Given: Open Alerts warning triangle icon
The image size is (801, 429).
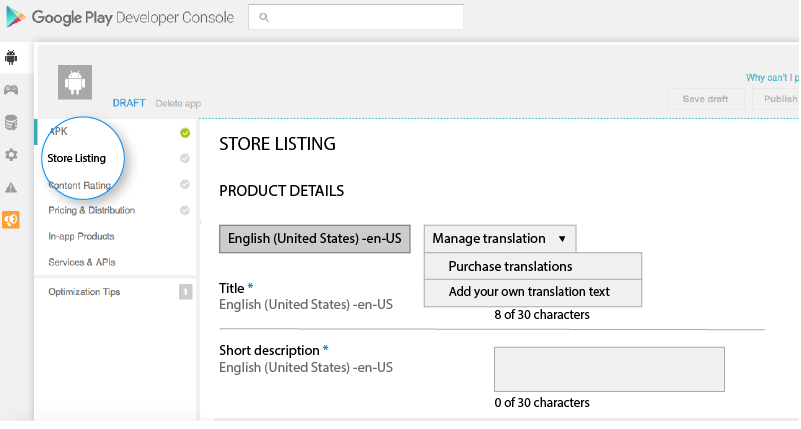Looking at the screenshot, I should click(11, 187).
